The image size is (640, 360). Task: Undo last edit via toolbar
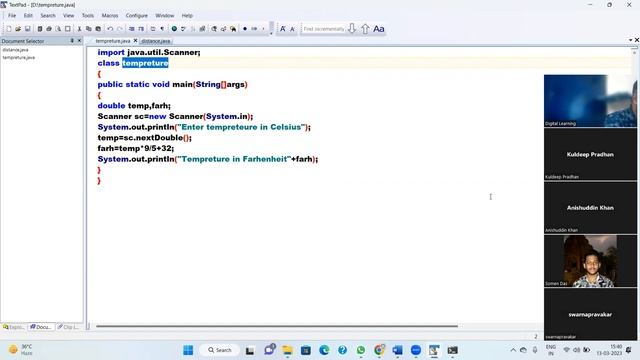110,29
